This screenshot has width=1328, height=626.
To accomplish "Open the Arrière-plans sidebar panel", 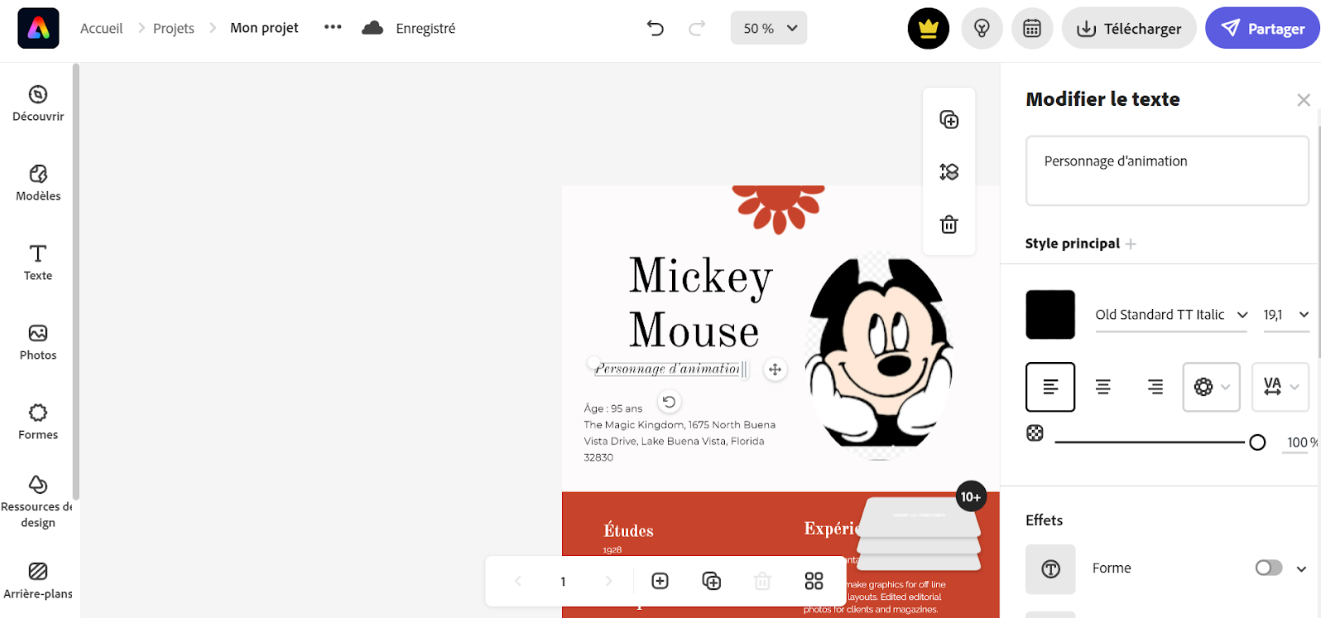I will (x=38, y=580).
